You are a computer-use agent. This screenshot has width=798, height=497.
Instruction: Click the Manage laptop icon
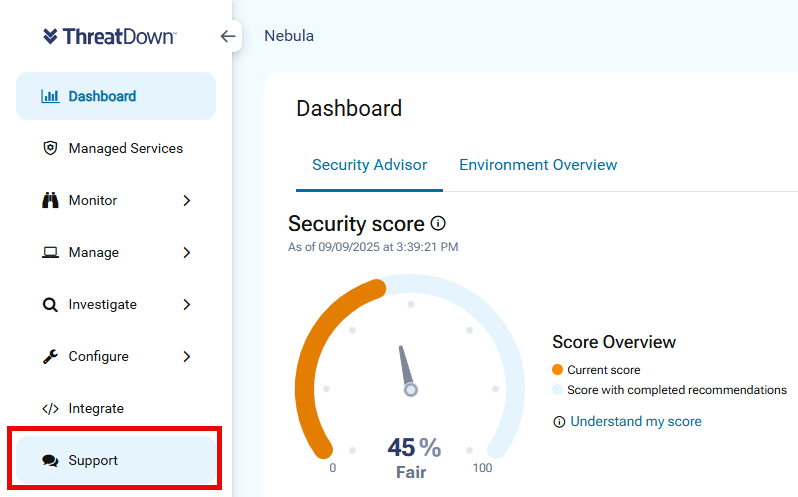point(50,252)
